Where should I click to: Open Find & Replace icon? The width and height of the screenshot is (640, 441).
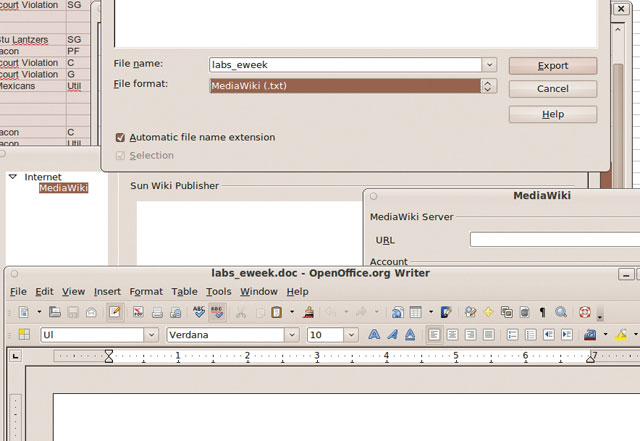(x=470, y=312)
